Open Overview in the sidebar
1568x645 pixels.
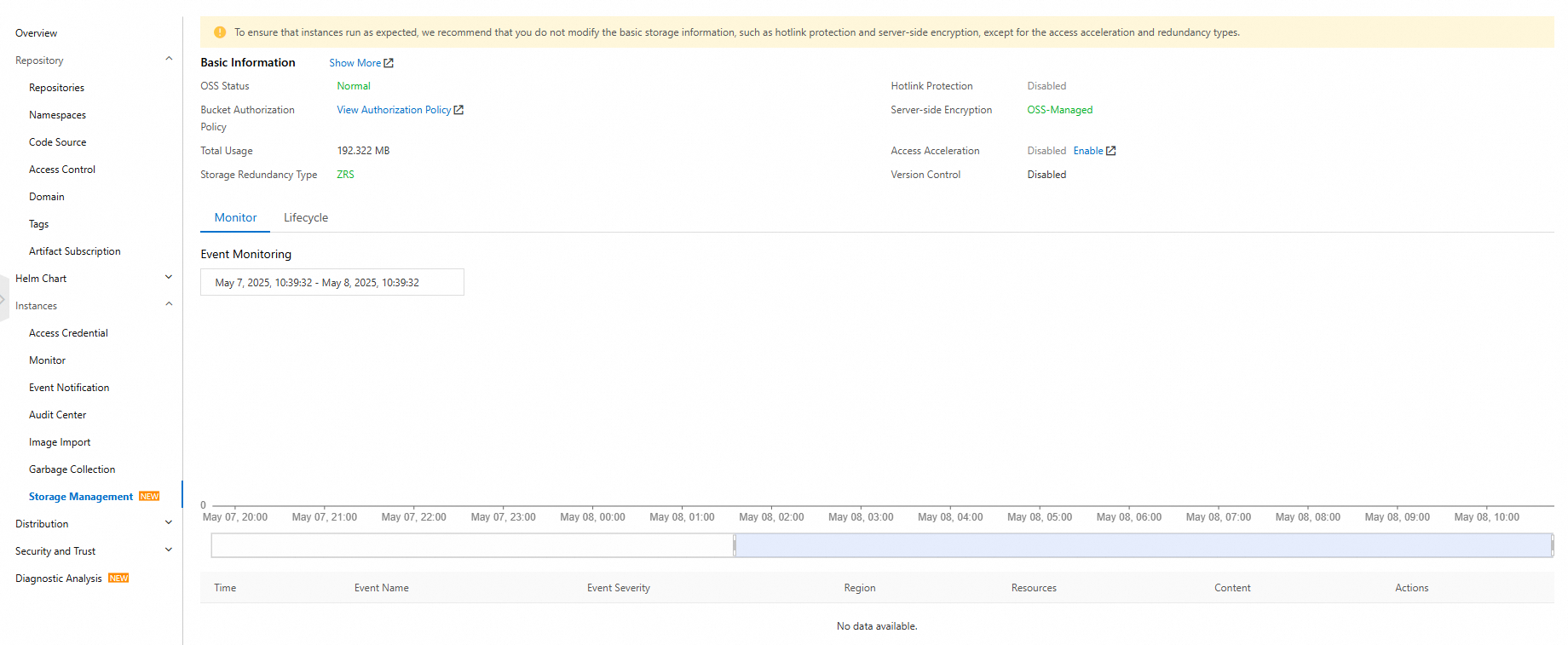[37, 33]
